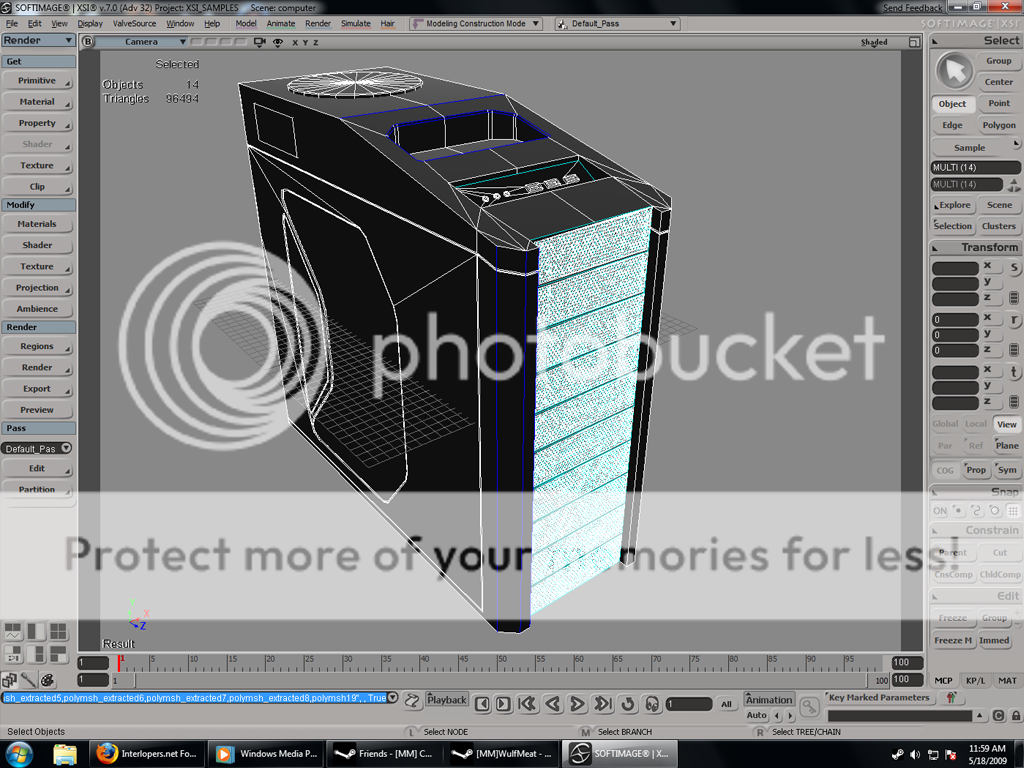Select the four-viewport grid layout icon
Screen dimensions: 1024x768
coord(58,631)
